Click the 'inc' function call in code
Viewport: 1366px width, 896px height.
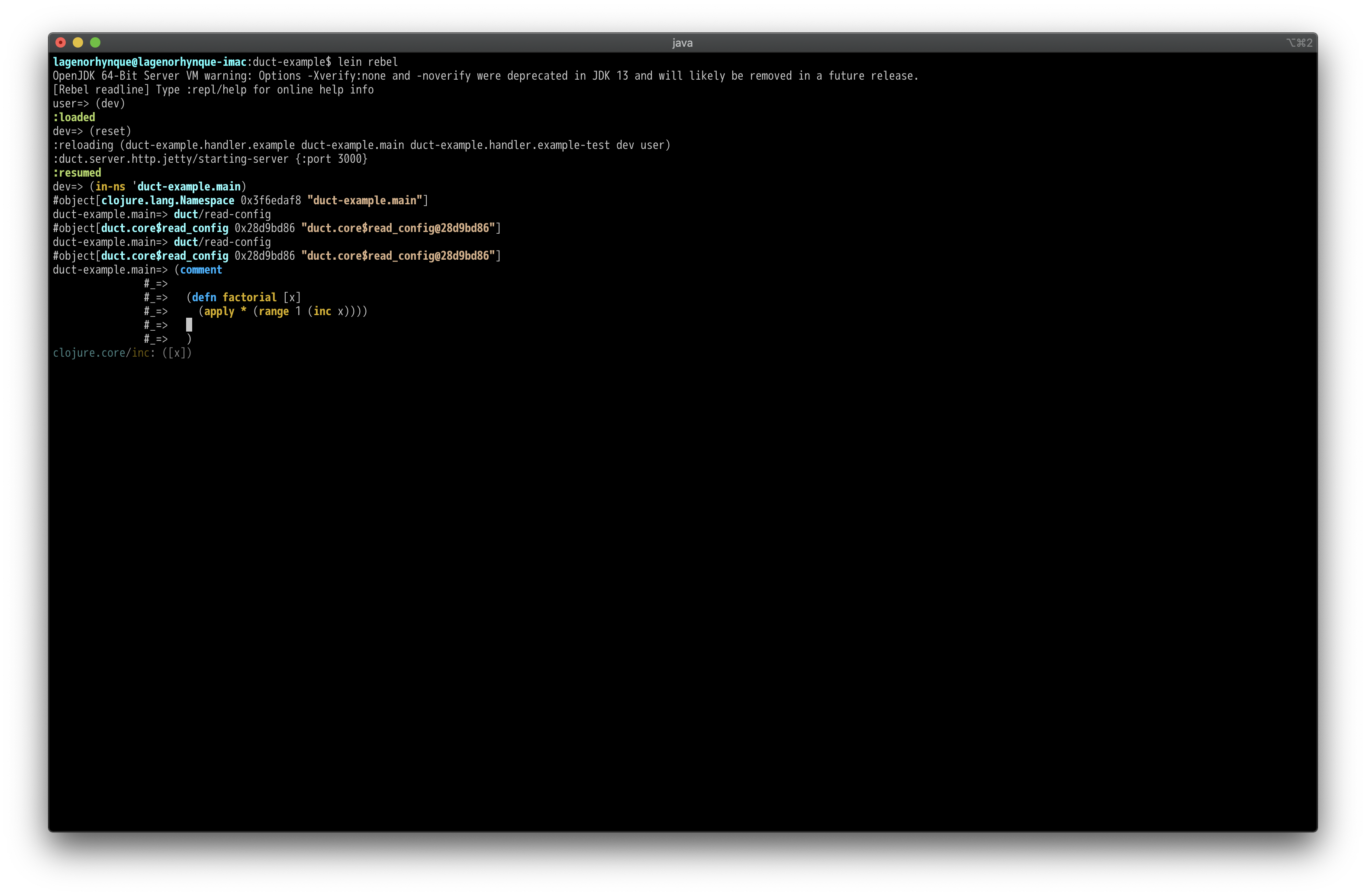[322, 311]
